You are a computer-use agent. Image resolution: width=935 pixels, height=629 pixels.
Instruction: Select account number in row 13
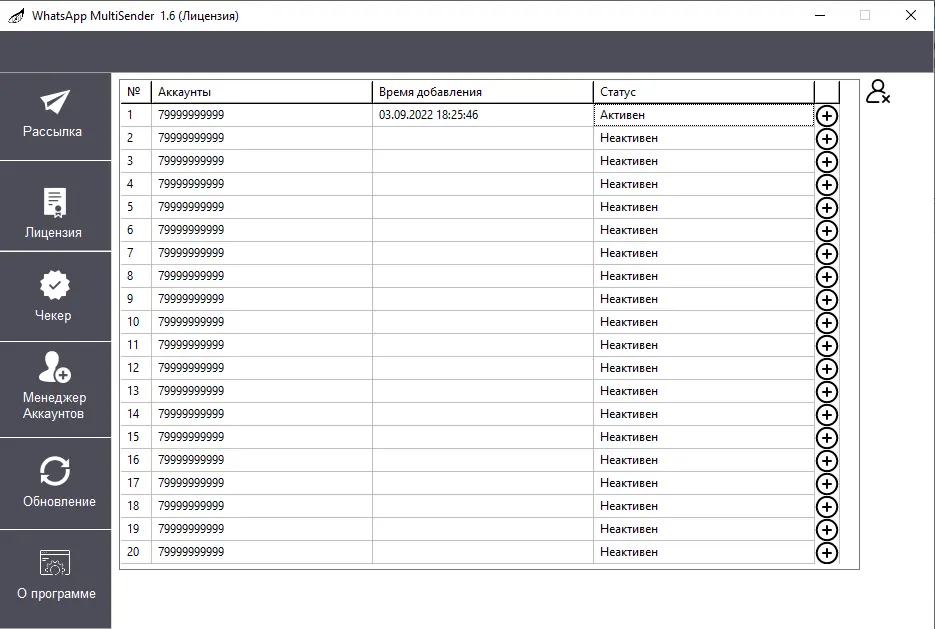[x=262, y=391]
